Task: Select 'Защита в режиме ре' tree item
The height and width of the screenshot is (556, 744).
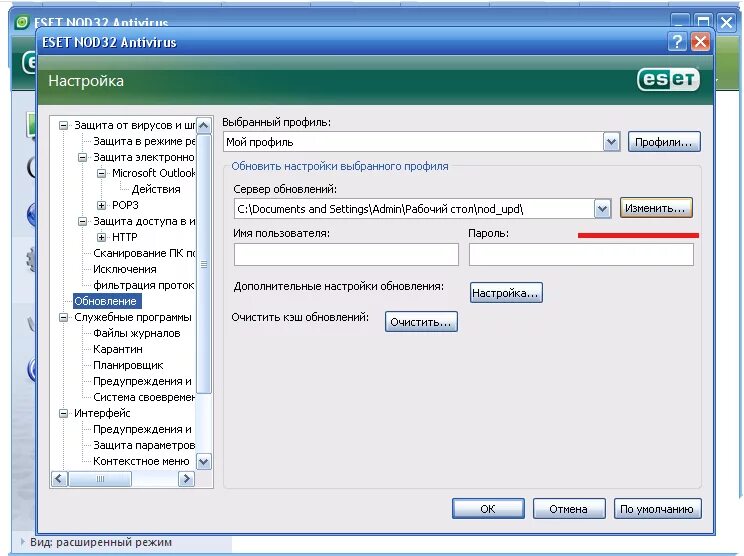Action: [144, 141]
